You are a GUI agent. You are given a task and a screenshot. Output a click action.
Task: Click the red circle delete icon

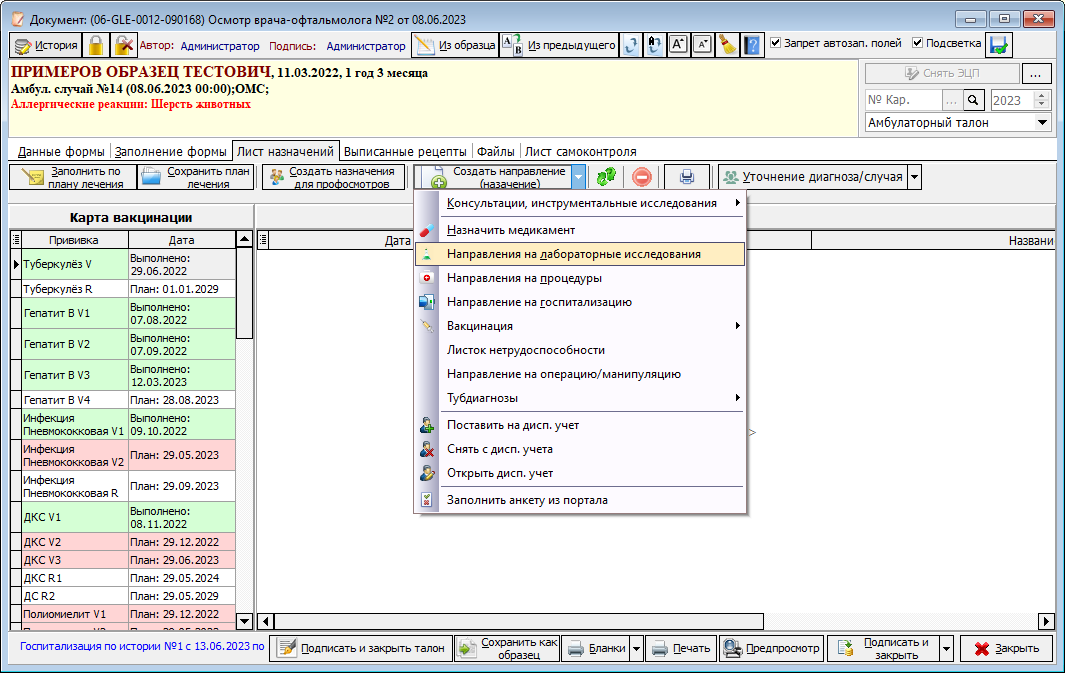pyautogui.click(x=642, y=177)
